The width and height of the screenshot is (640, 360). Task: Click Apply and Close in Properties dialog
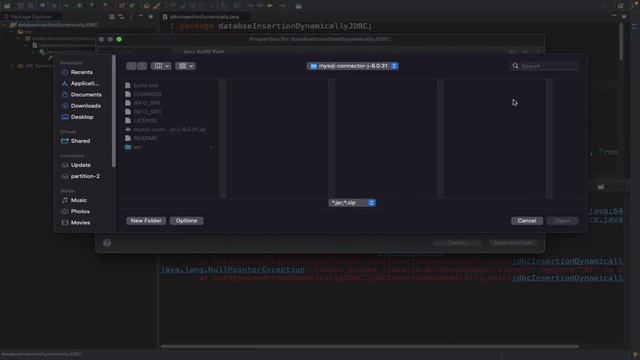pos(513,243)
